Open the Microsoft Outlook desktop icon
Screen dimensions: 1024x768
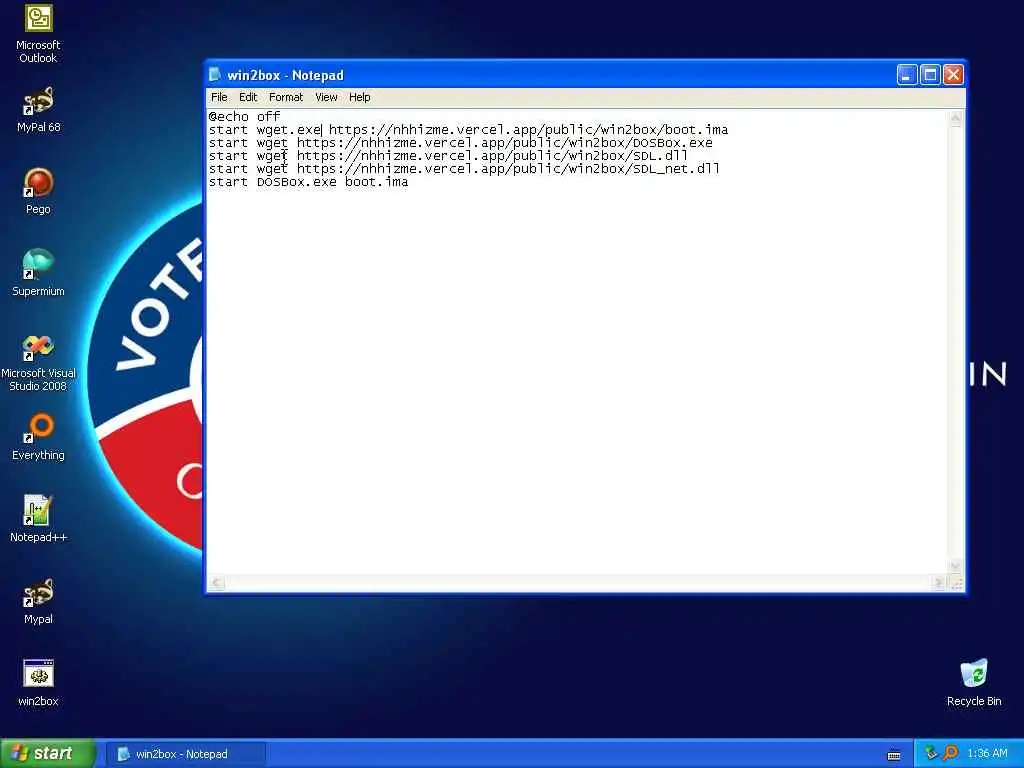pos(38,34)
